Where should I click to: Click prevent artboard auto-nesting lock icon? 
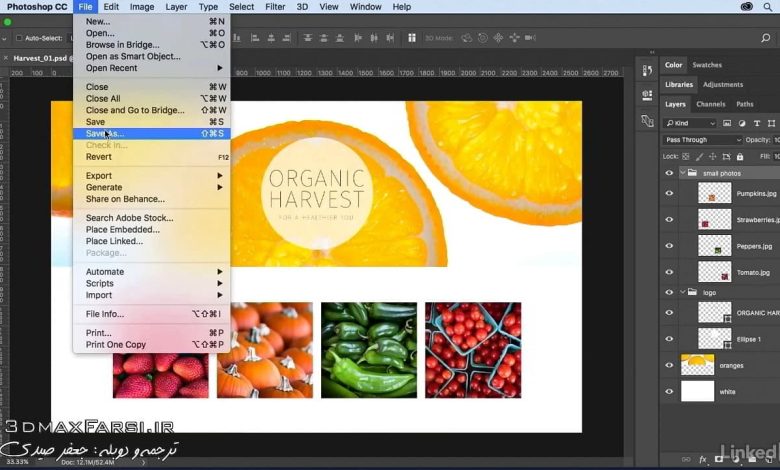point(726,157)
